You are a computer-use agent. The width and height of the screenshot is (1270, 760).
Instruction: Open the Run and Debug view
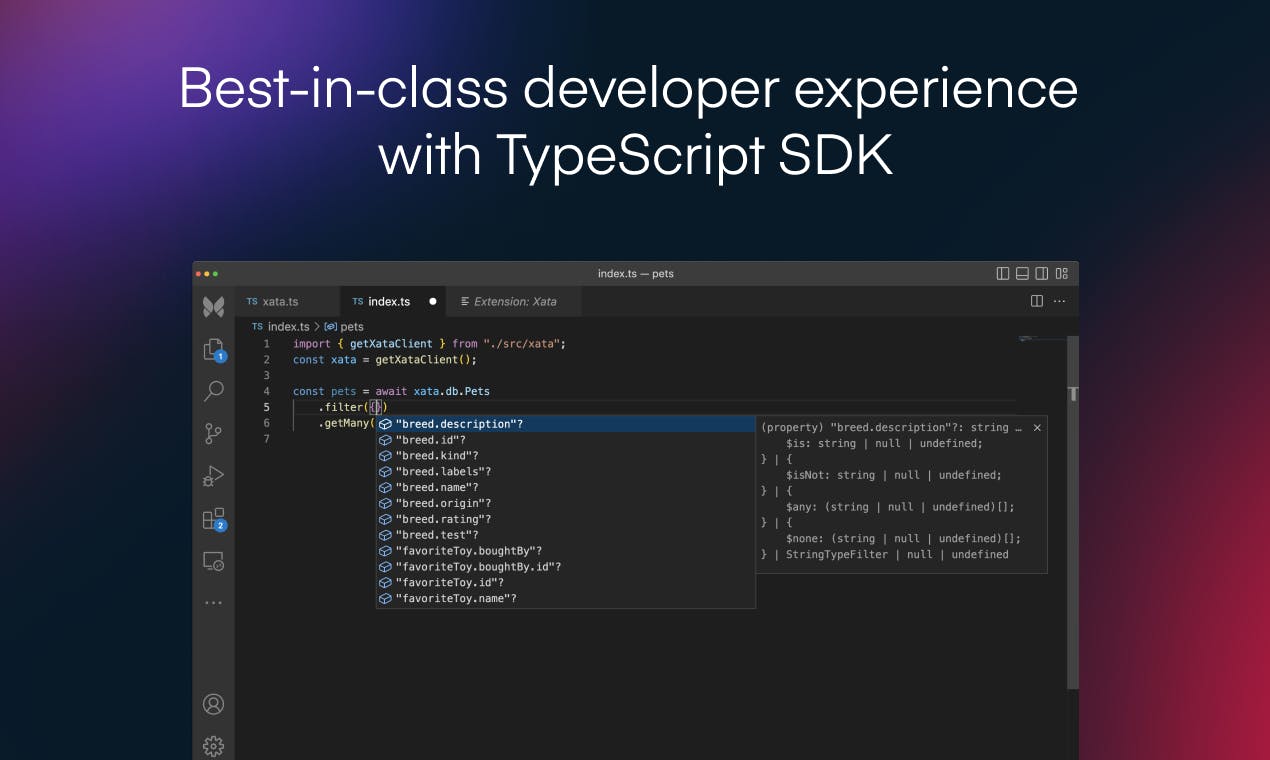[213, 476]
